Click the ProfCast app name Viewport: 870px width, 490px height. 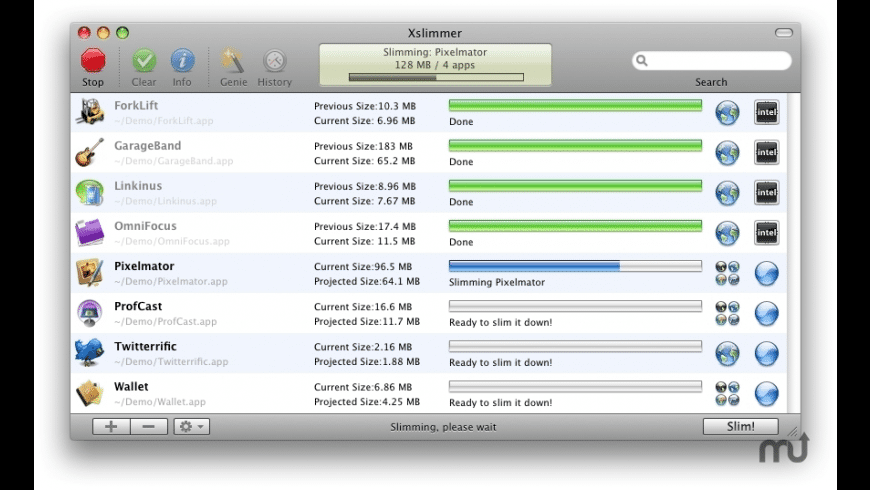pyautogui.click(x=138, y=306)
